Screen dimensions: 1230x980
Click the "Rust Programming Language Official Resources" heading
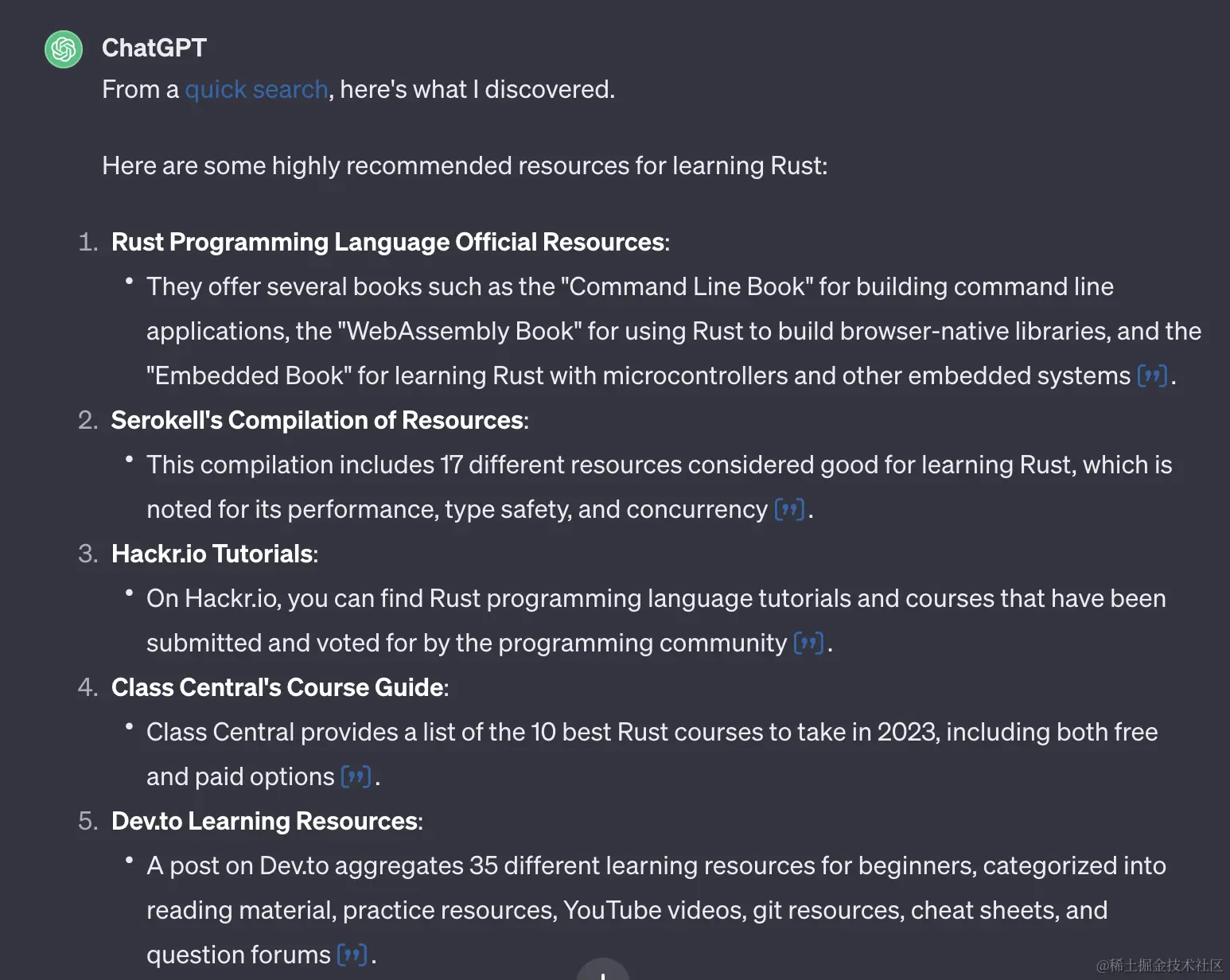pyautogui.click(x=387, y=242)
